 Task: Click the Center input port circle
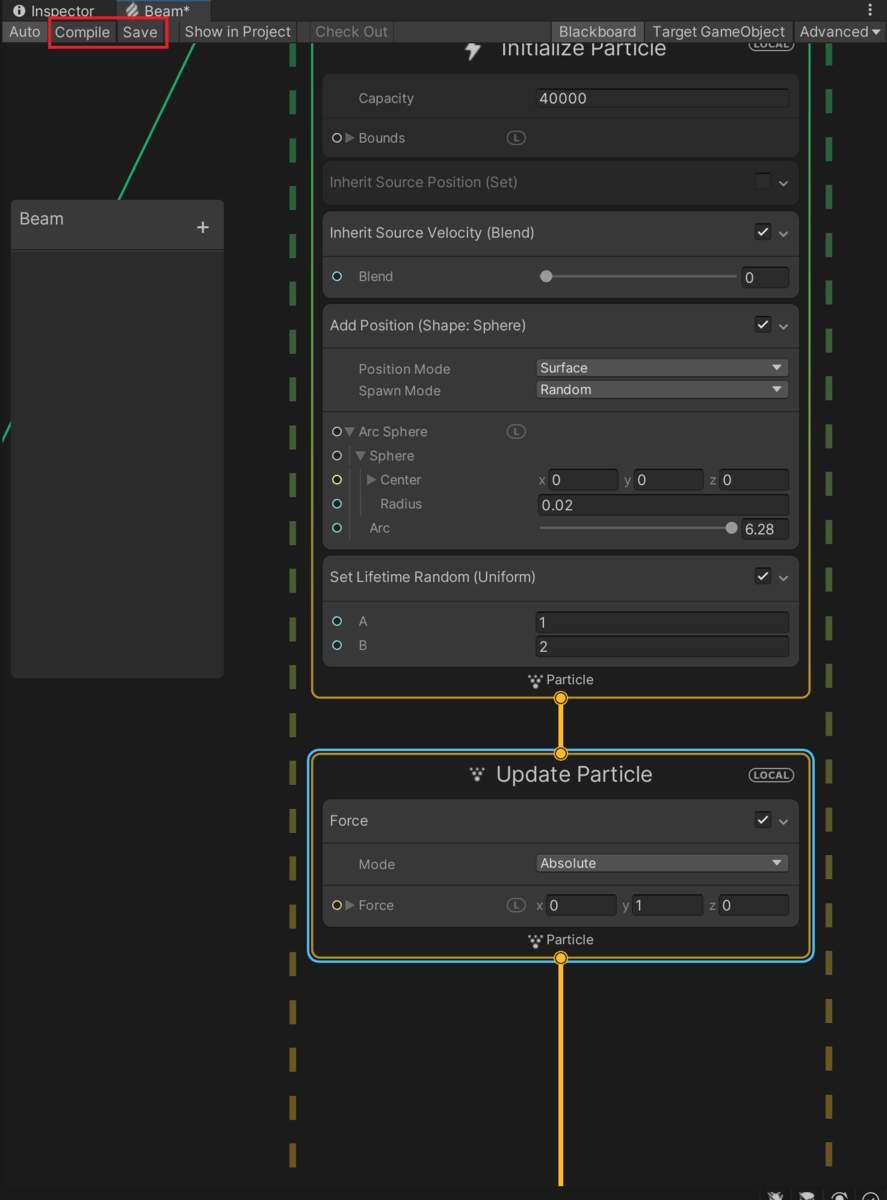pyautogui.click(x=337, y=480)
